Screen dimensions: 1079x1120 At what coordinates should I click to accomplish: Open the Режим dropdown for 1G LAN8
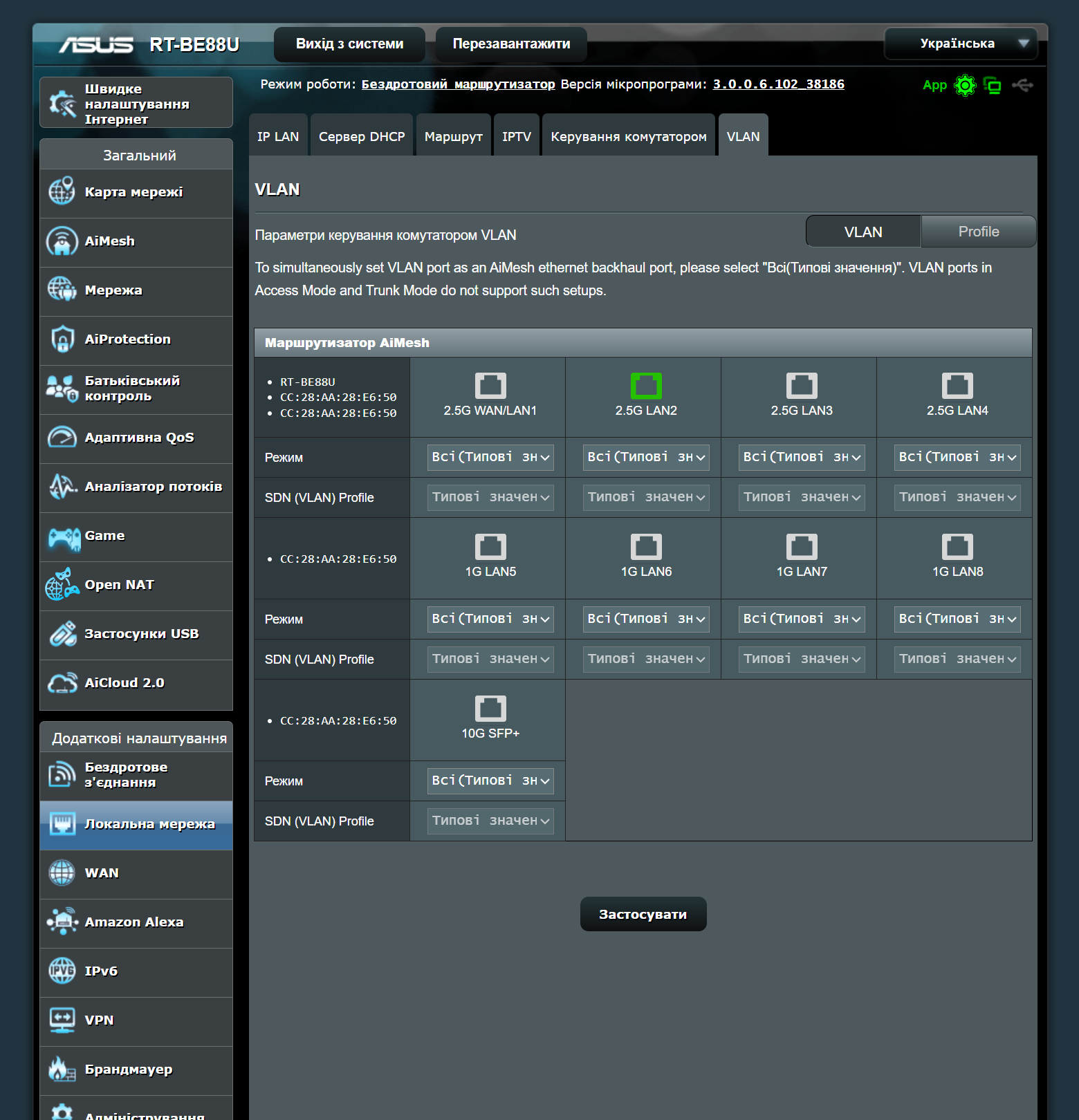(x=957, y=619)
